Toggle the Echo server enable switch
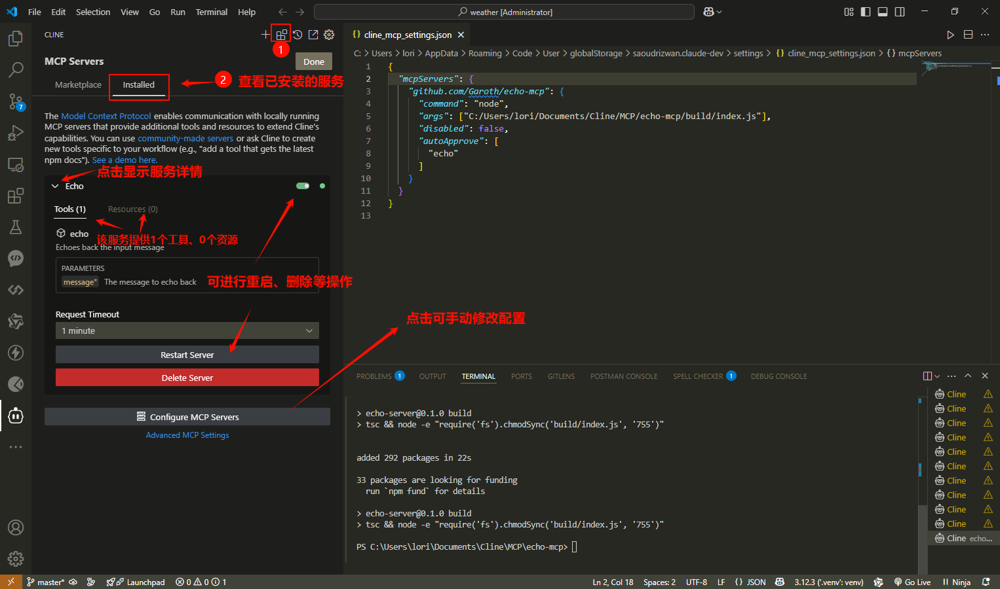The width and height of the screenshot is (1000, 589). (302, 186)
